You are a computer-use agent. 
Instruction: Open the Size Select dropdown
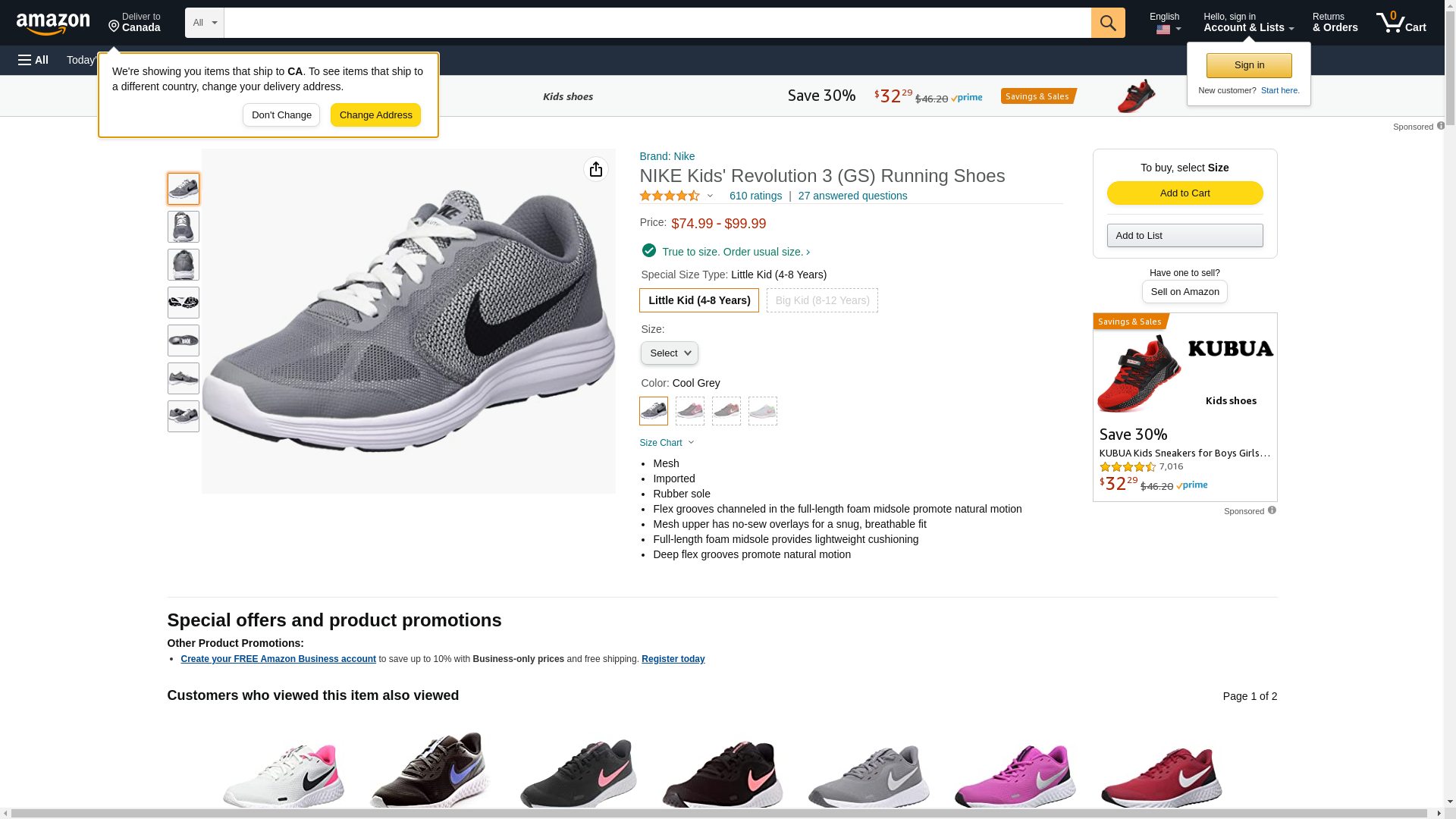pos(669,353)
